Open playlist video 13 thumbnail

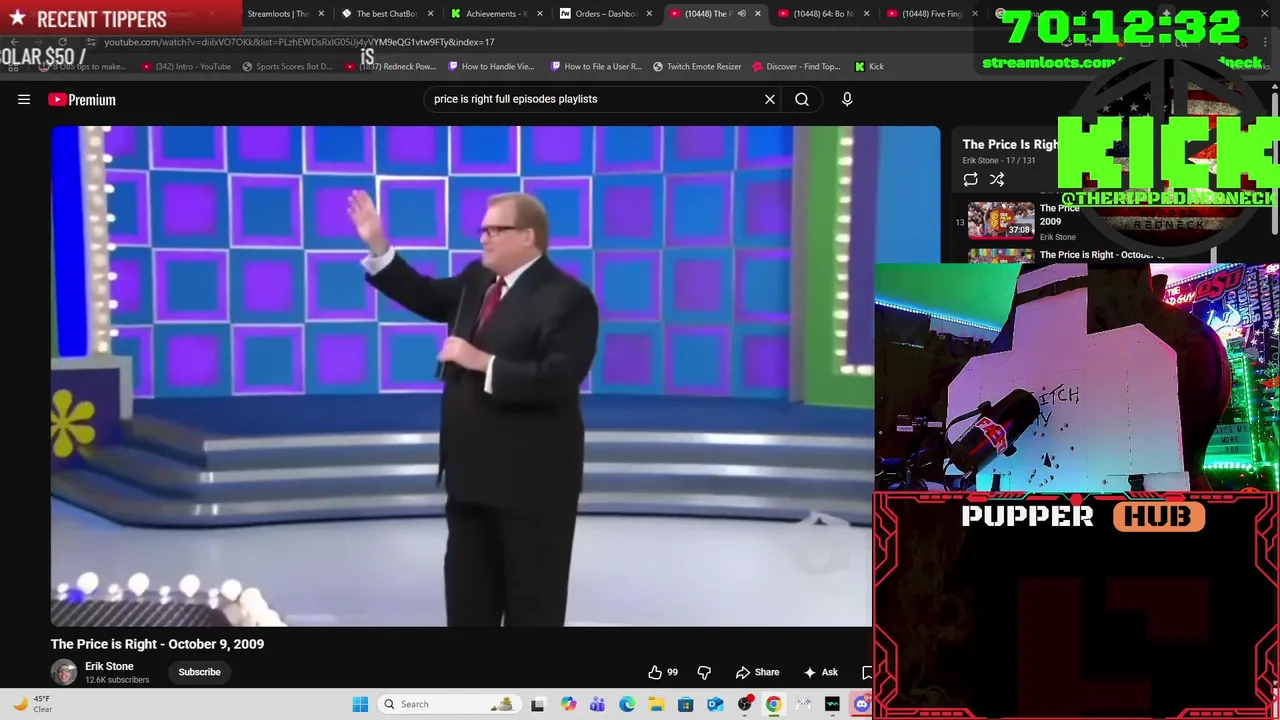[x=1001, y=220]
